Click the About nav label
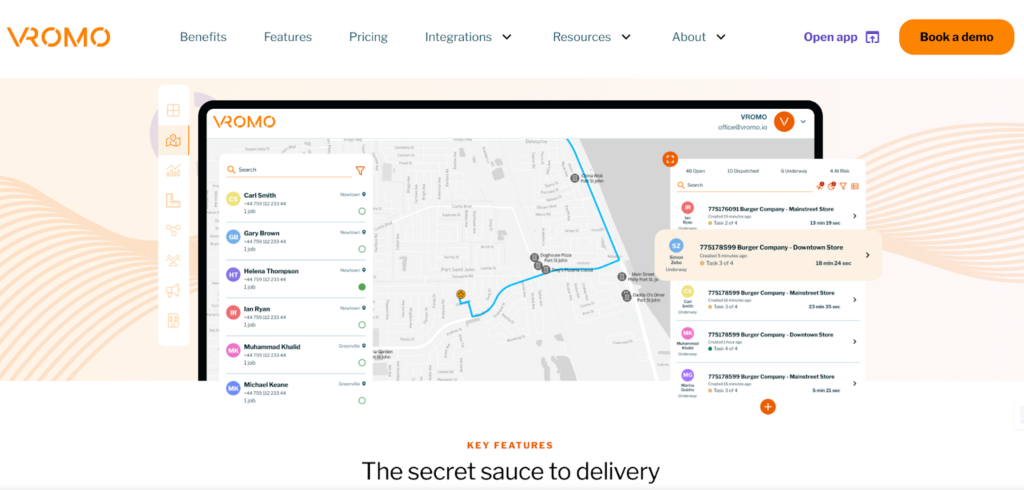 click(689, 37)
